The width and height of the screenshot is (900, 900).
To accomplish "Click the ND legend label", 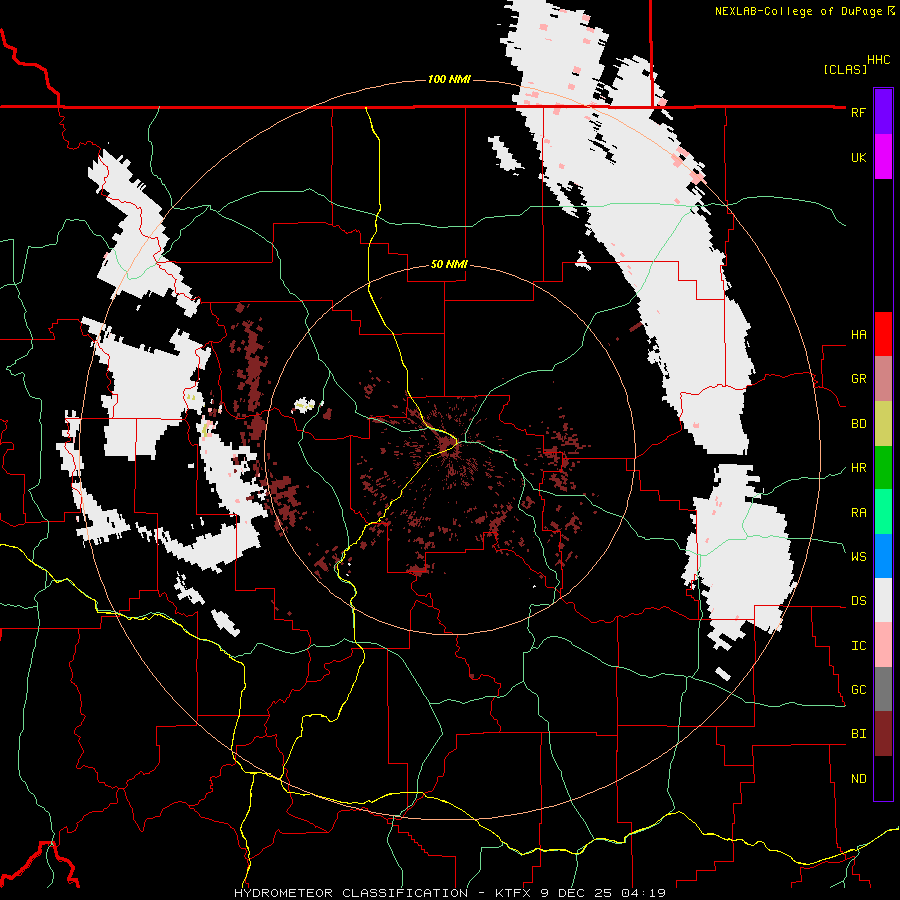I will pyautogui.click(x=858, y=779).
